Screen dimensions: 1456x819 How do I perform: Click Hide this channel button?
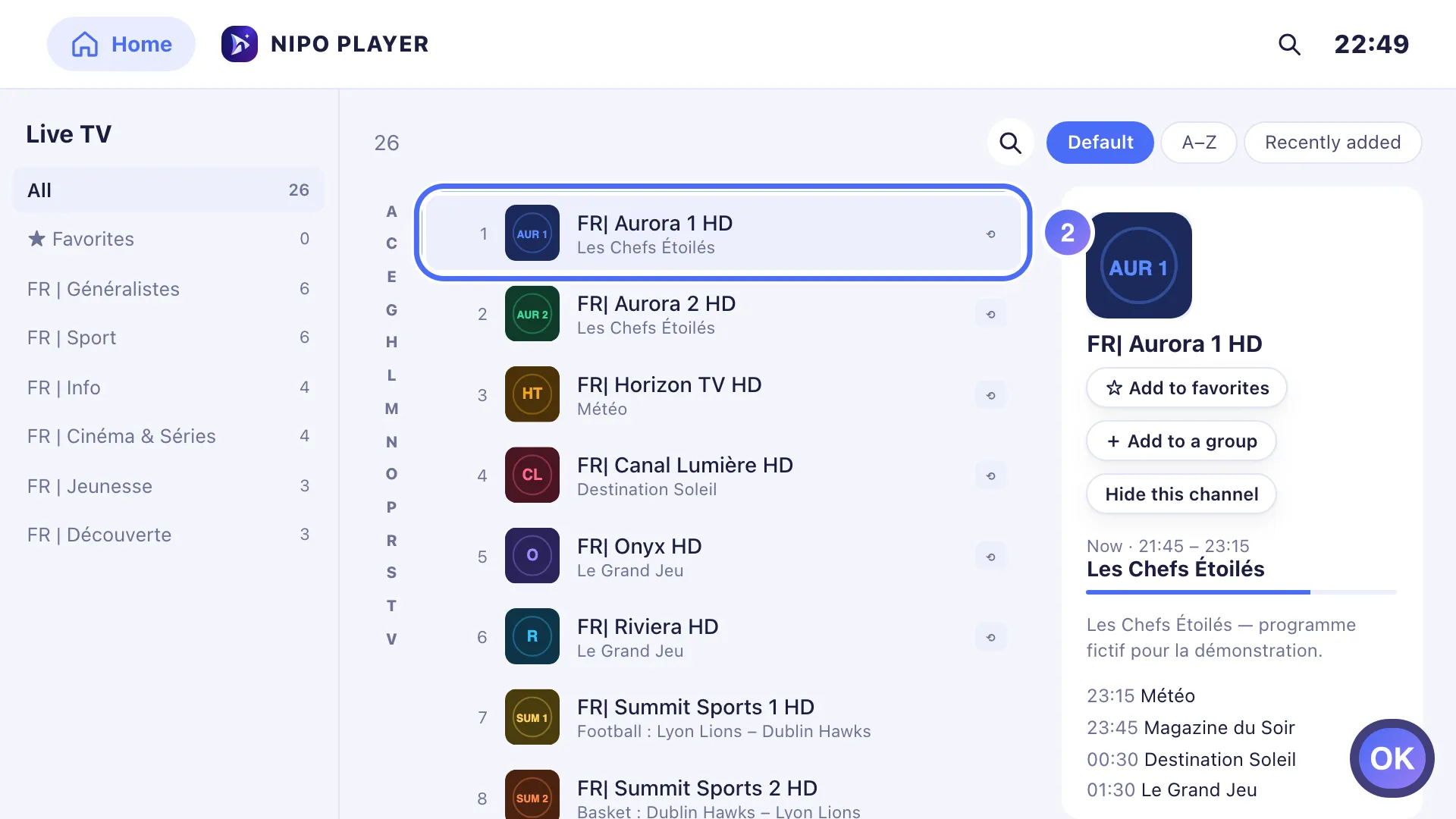coord(1181,494)
